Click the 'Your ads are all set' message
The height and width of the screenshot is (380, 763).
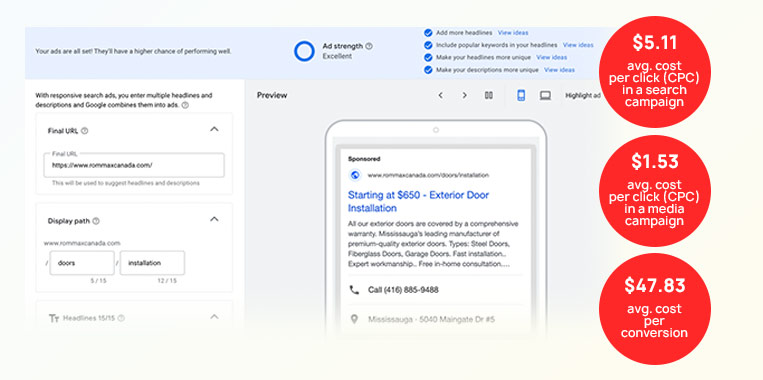coord(133,51)
